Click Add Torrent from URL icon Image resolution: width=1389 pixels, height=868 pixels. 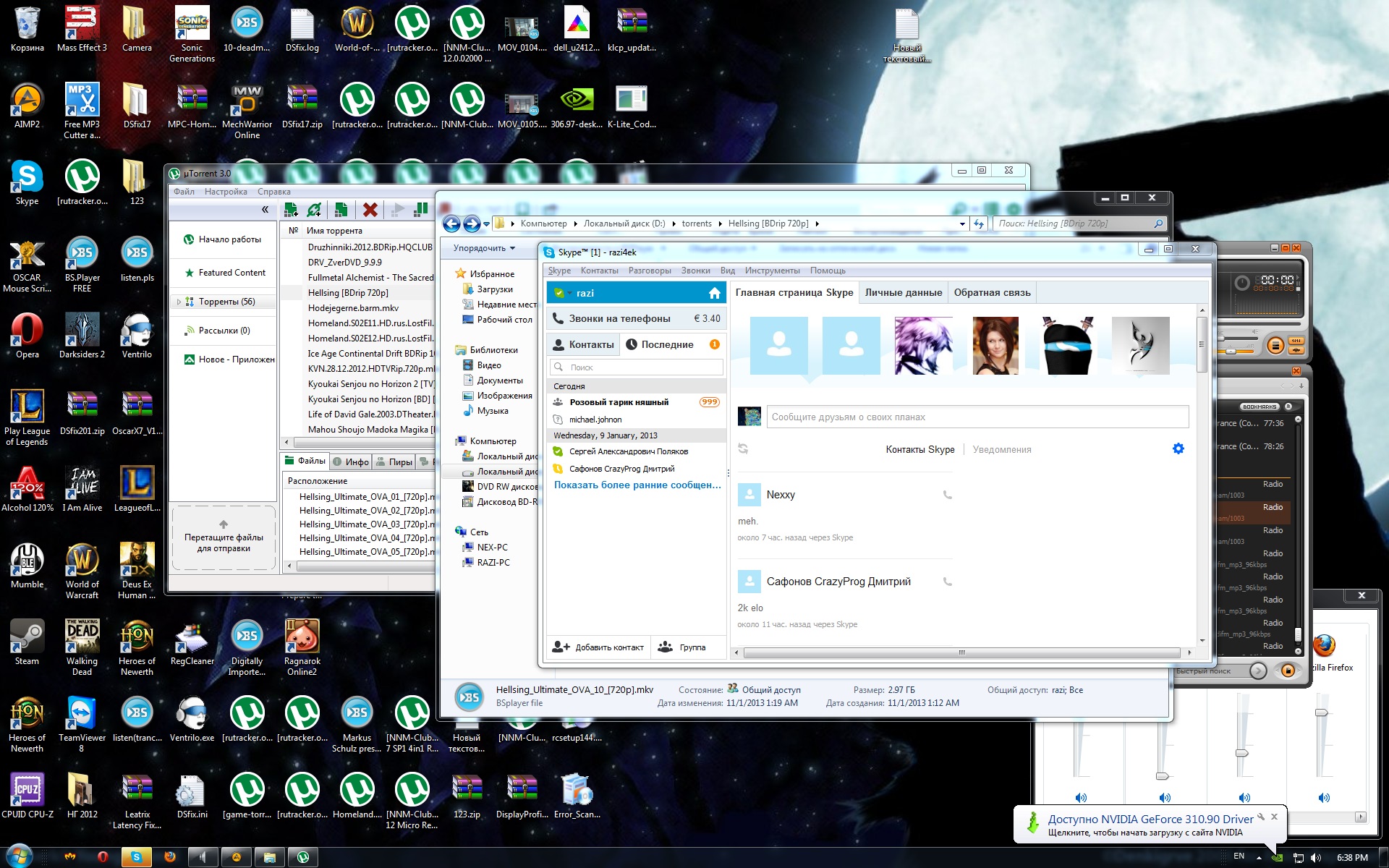pos(314,210)
